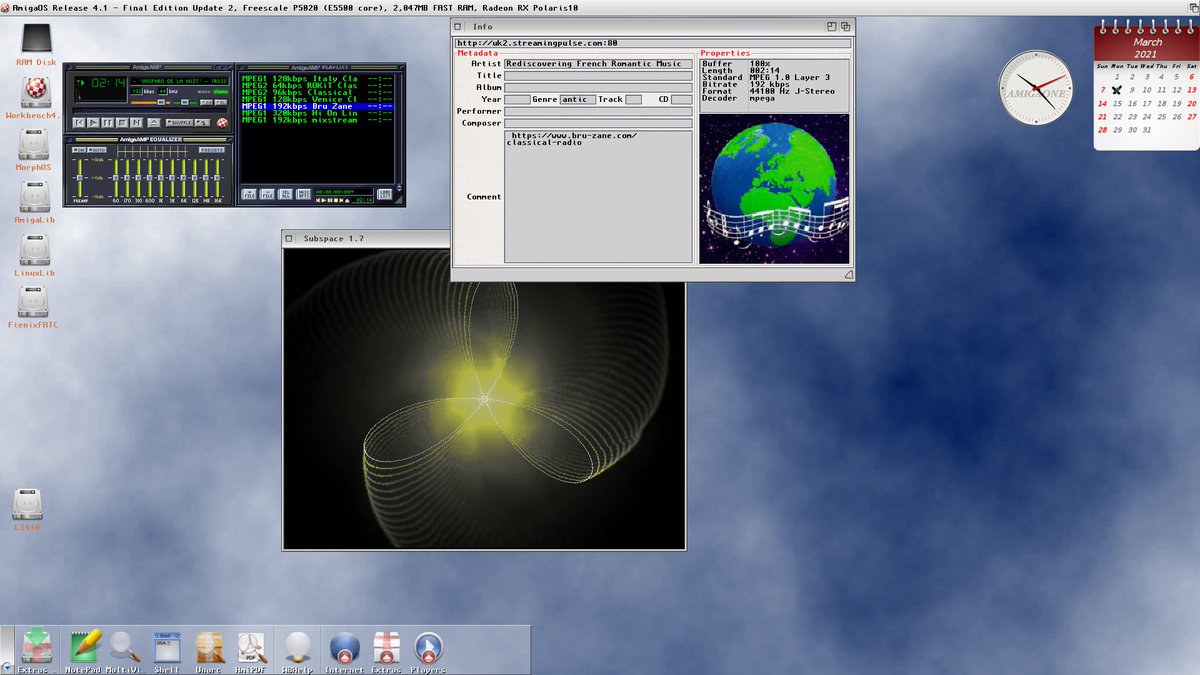
Task: Click the playlist Remove File button
Action: (x=267, y=194)
